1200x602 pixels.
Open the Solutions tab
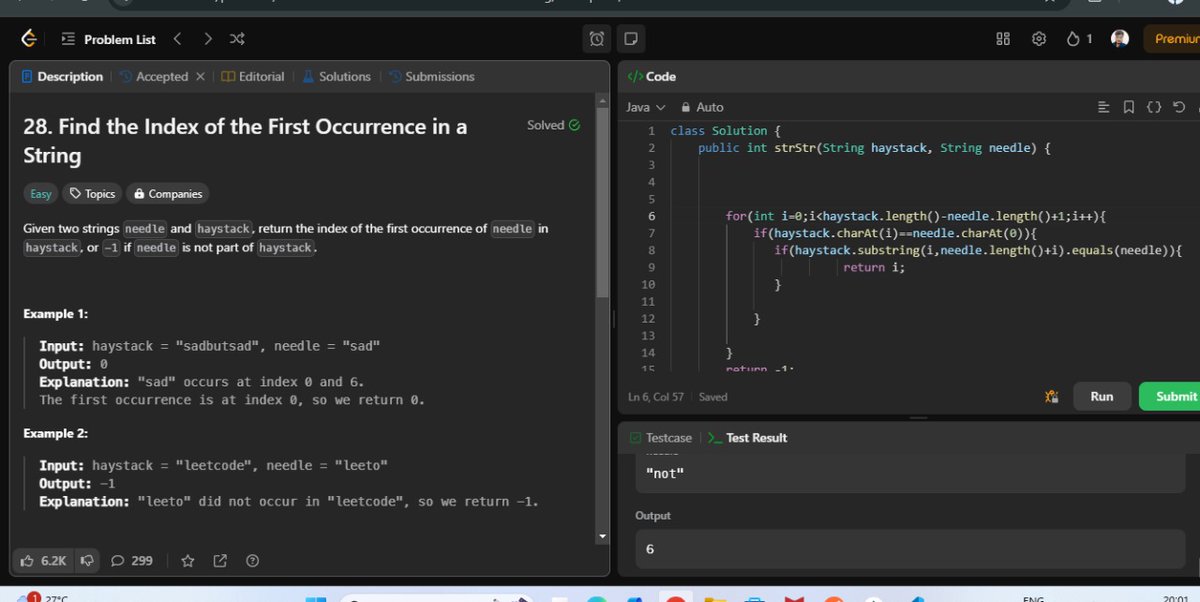click(336, 76)
